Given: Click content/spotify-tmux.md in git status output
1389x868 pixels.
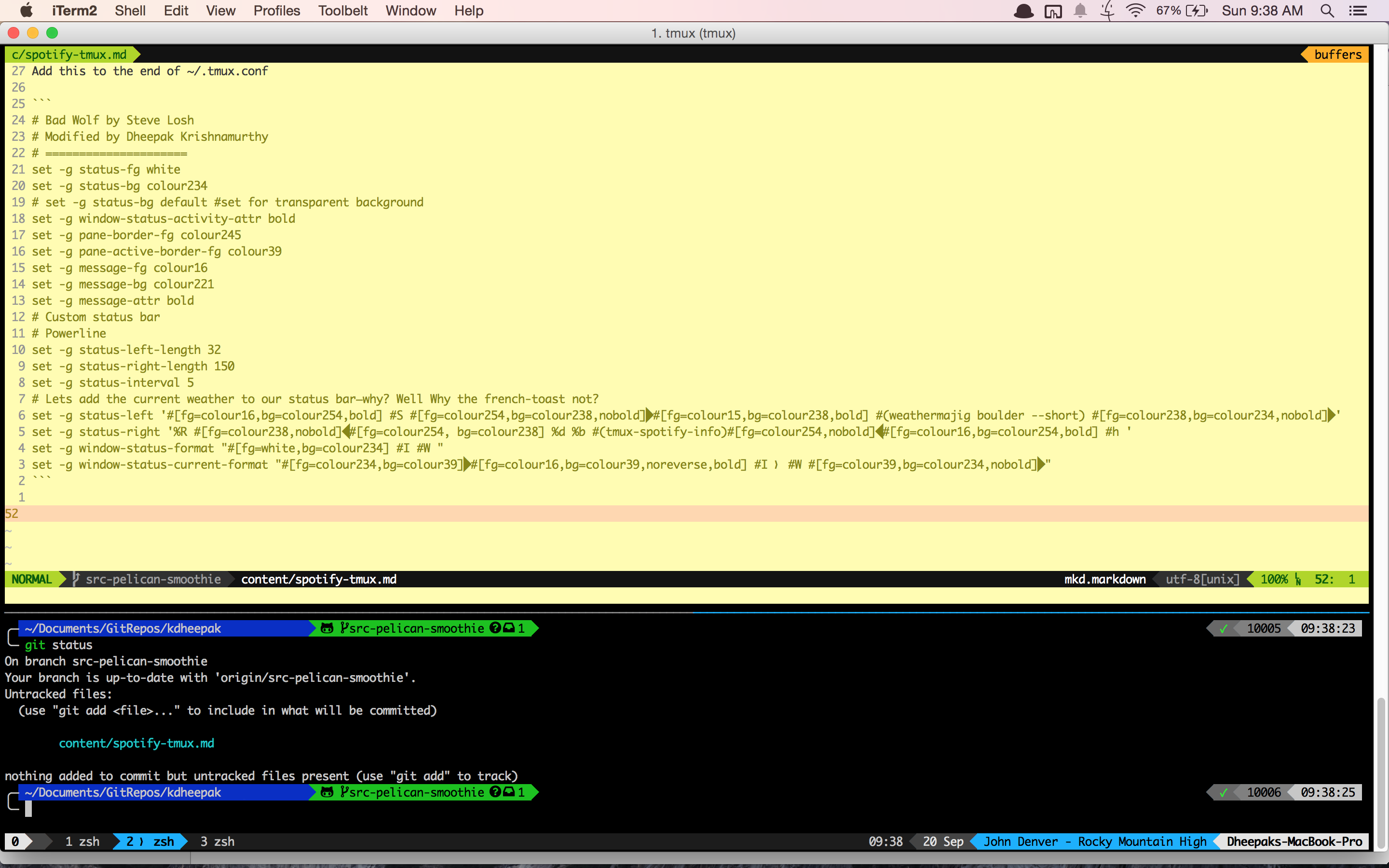Looking at the screenshot, I should click(x=136, y=744).
